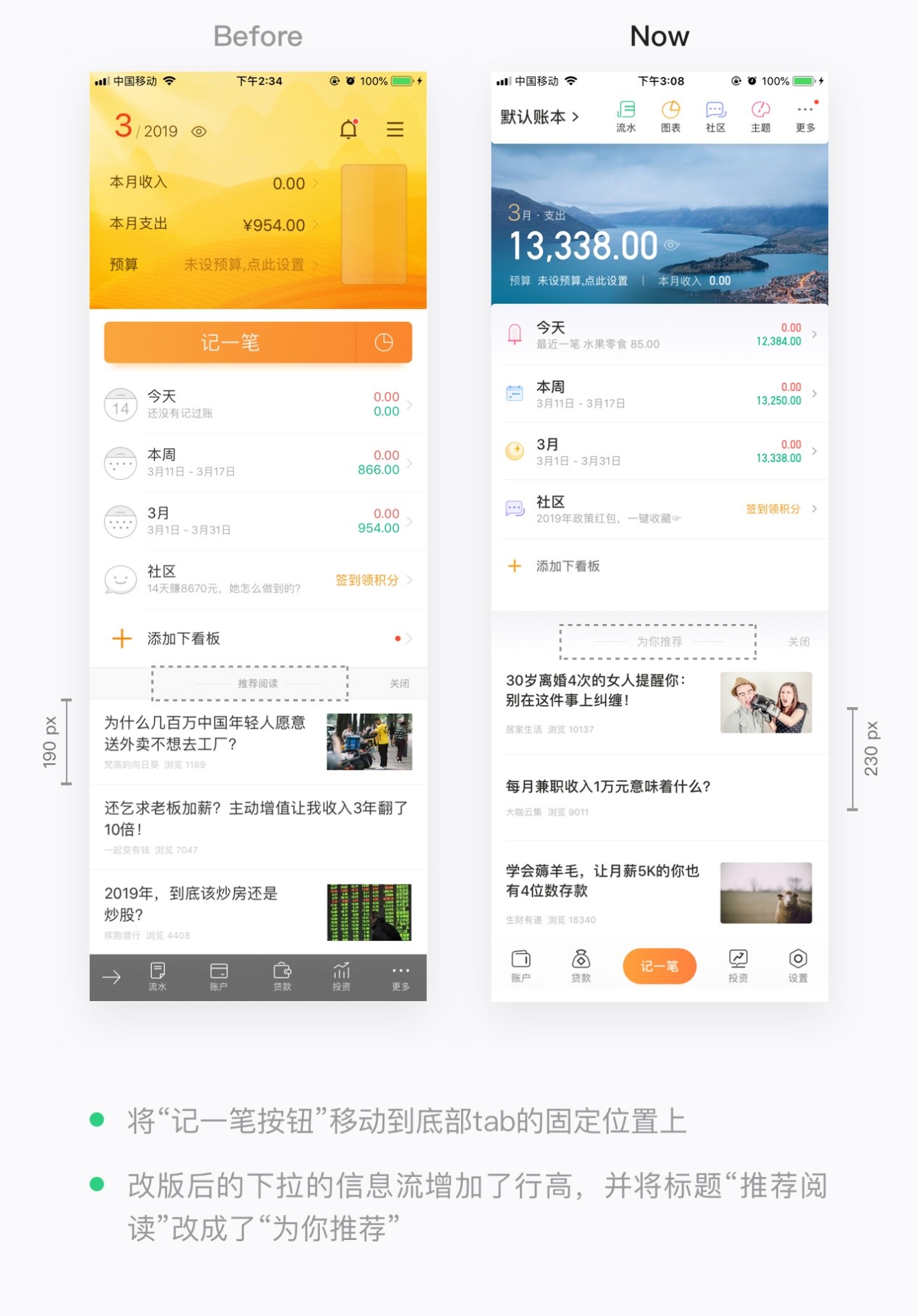This screenshot has height=1316, width=918.
Task: Open 主题 theme icon in Now toolbar
Action: [x=760, y=117]
